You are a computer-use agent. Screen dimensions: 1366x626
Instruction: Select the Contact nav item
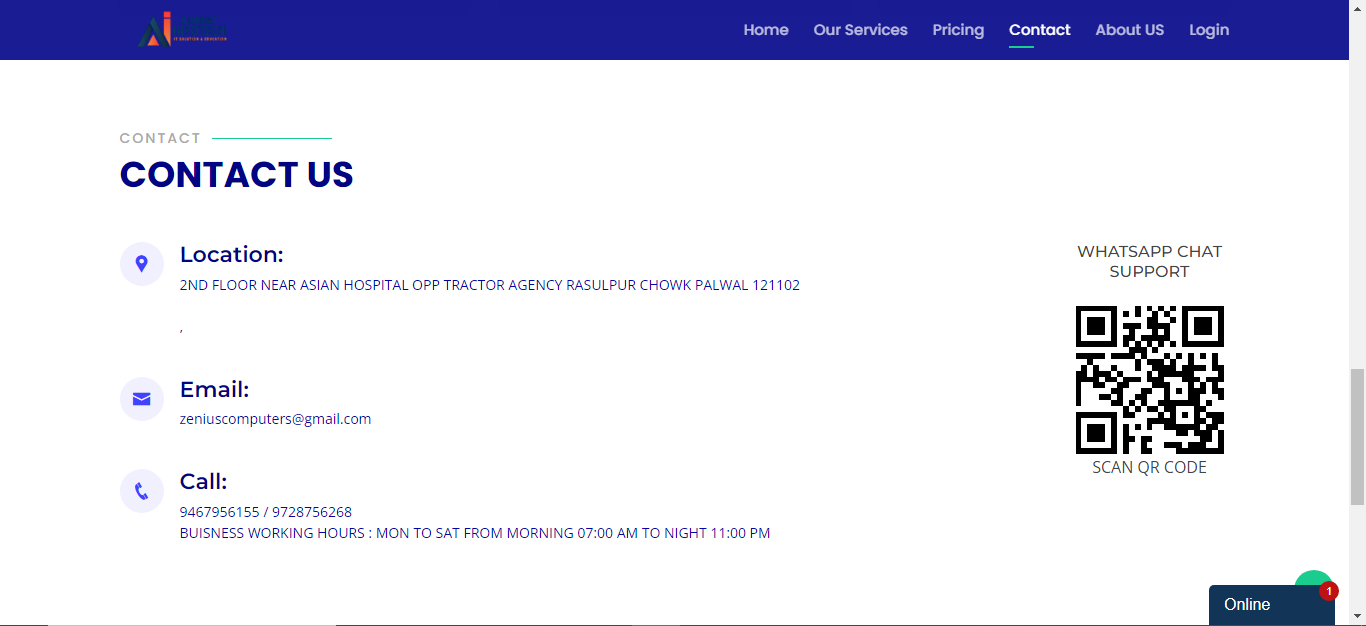coord(1039,30)
